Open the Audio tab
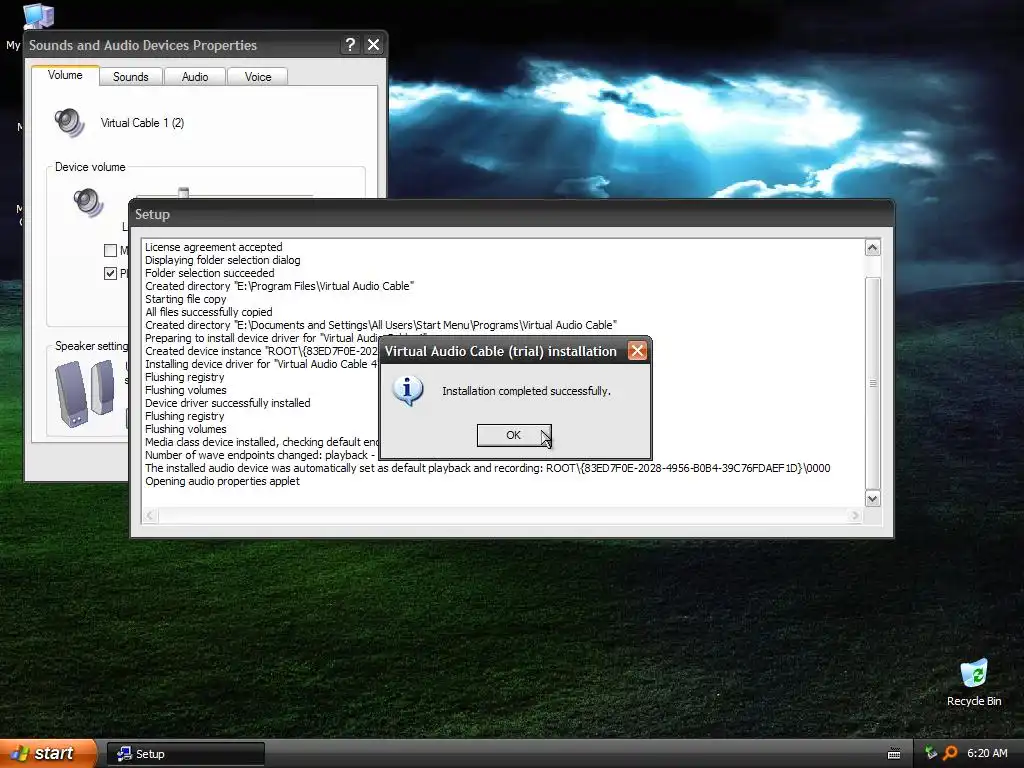Screen dimensions: 1024x768 [x=195, y=76]
